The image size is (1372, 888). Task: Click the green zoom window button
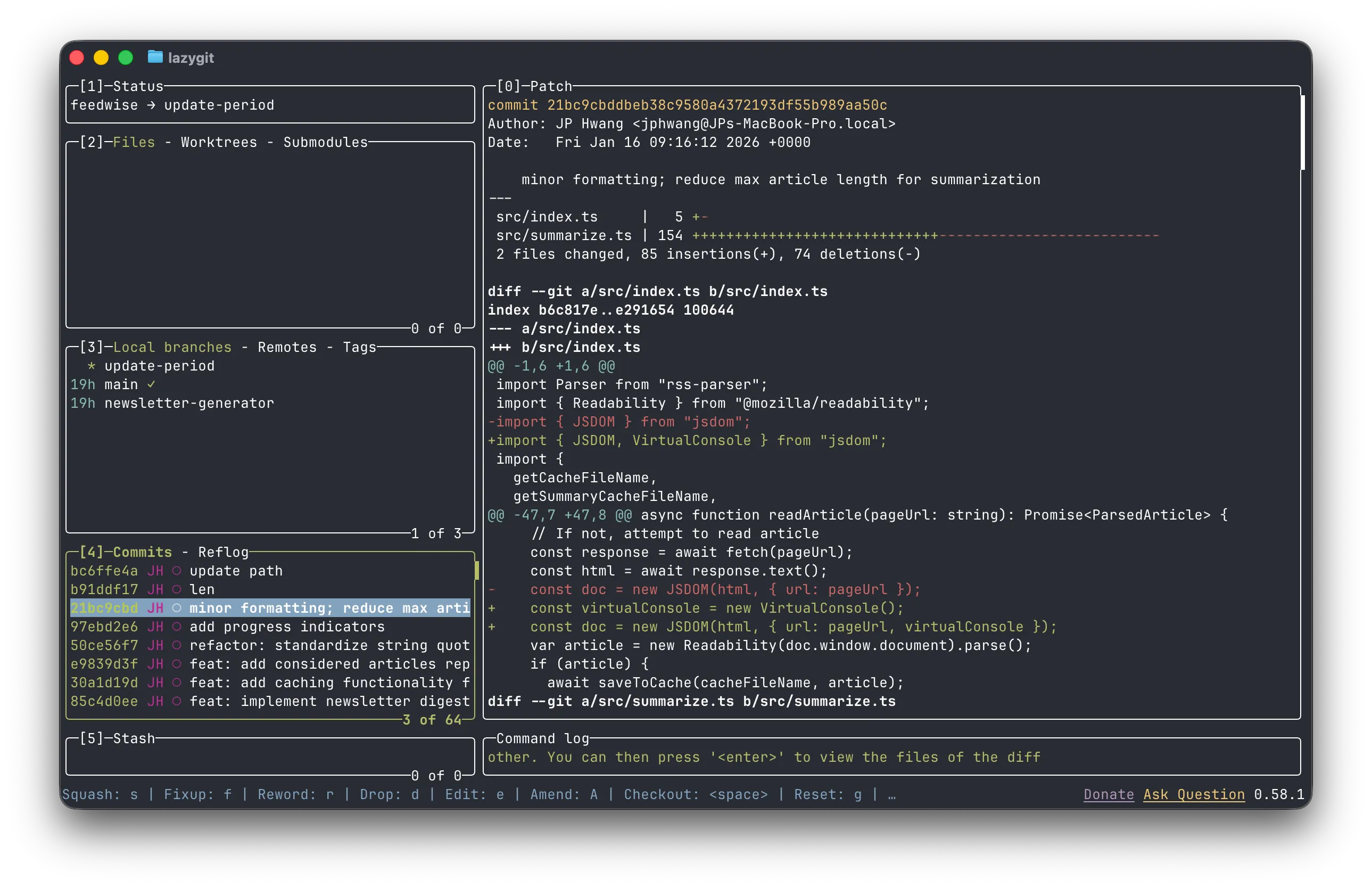(x=126, y=57)
